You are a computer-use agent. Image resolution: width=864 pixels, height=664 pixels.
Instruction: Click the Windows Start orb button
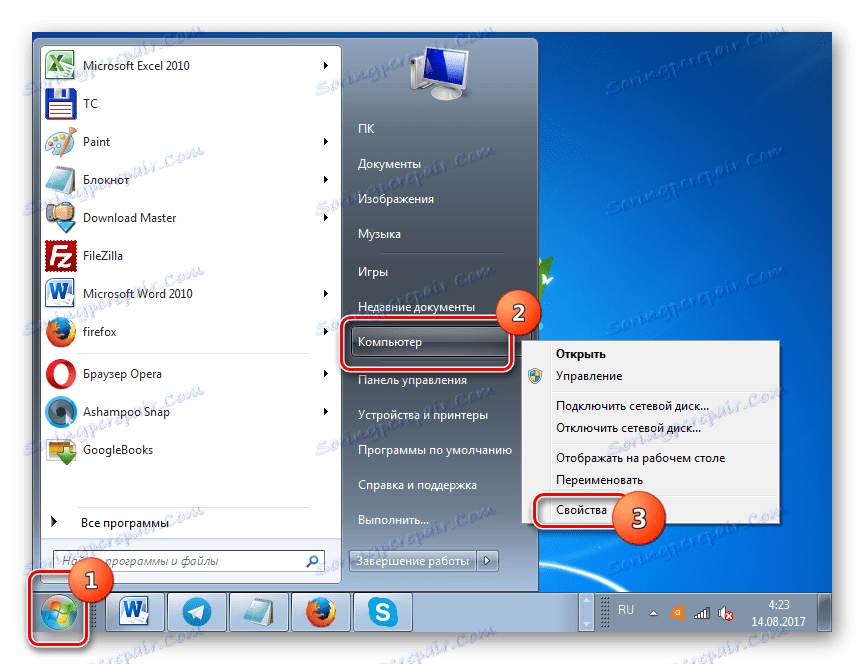pyautogui.click(x=58, y=612)
